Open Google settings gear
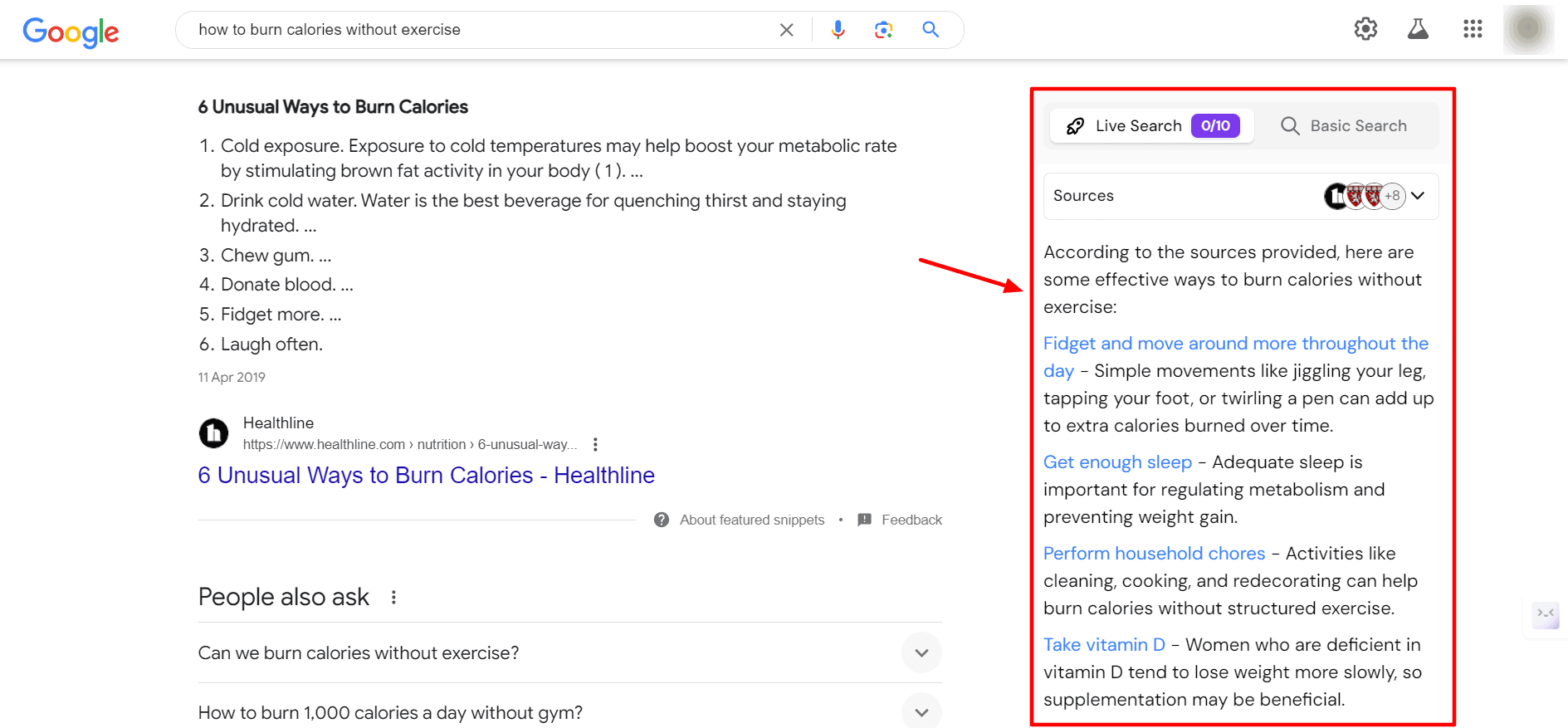The image size is (1568, 728). [x=1365, y=29]
